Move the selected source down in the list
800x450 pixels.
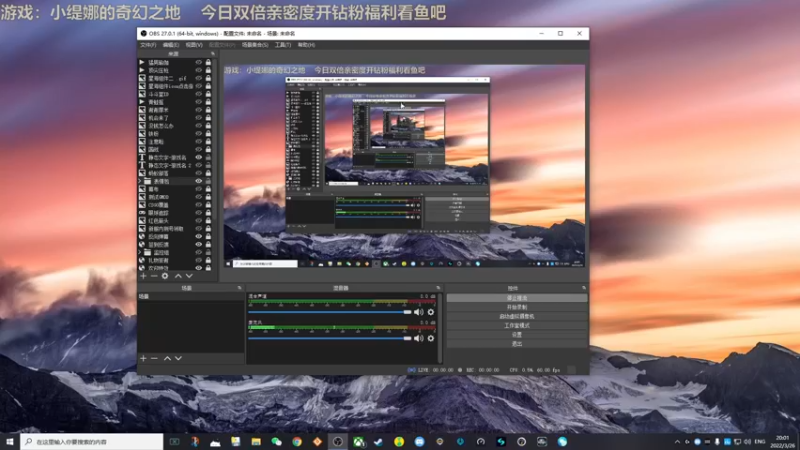click(189, 276)
